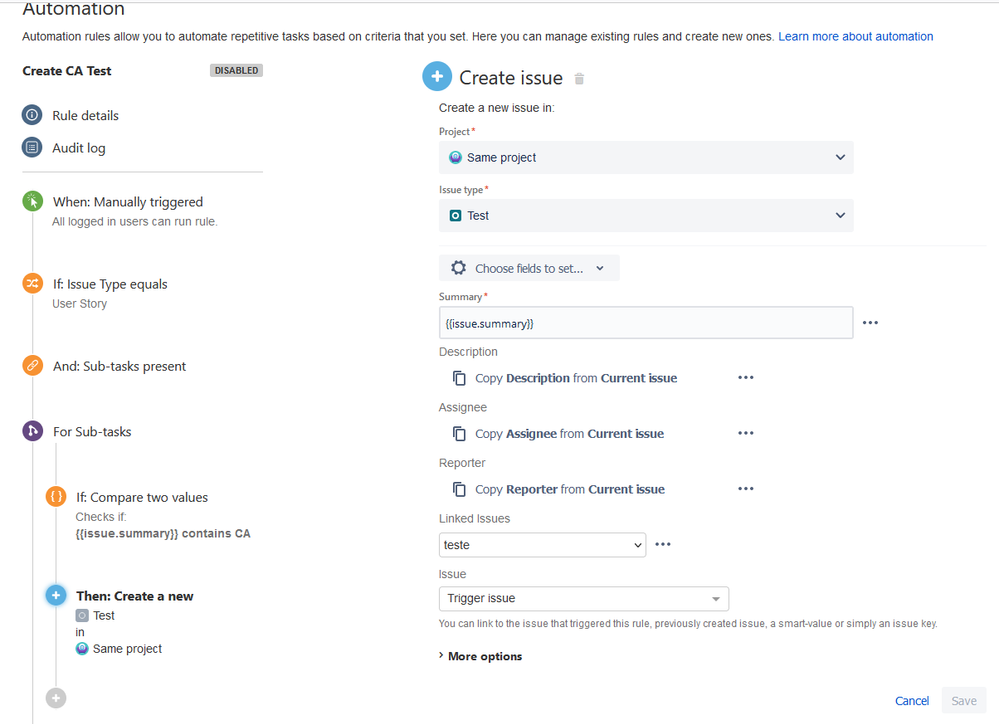Expand More options section

480,656
